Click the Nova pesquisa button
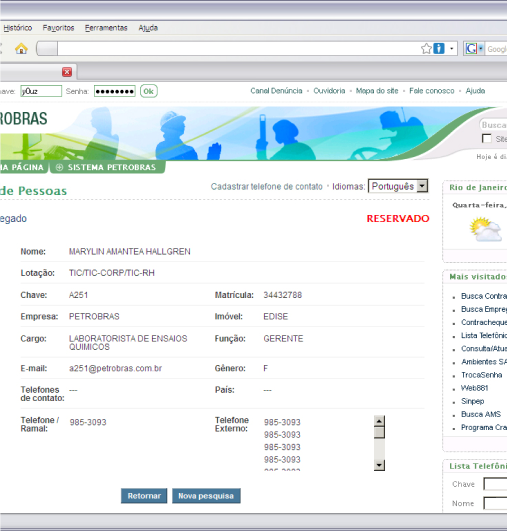This screenshot has width=507, height=531. [x=206, y=496]
